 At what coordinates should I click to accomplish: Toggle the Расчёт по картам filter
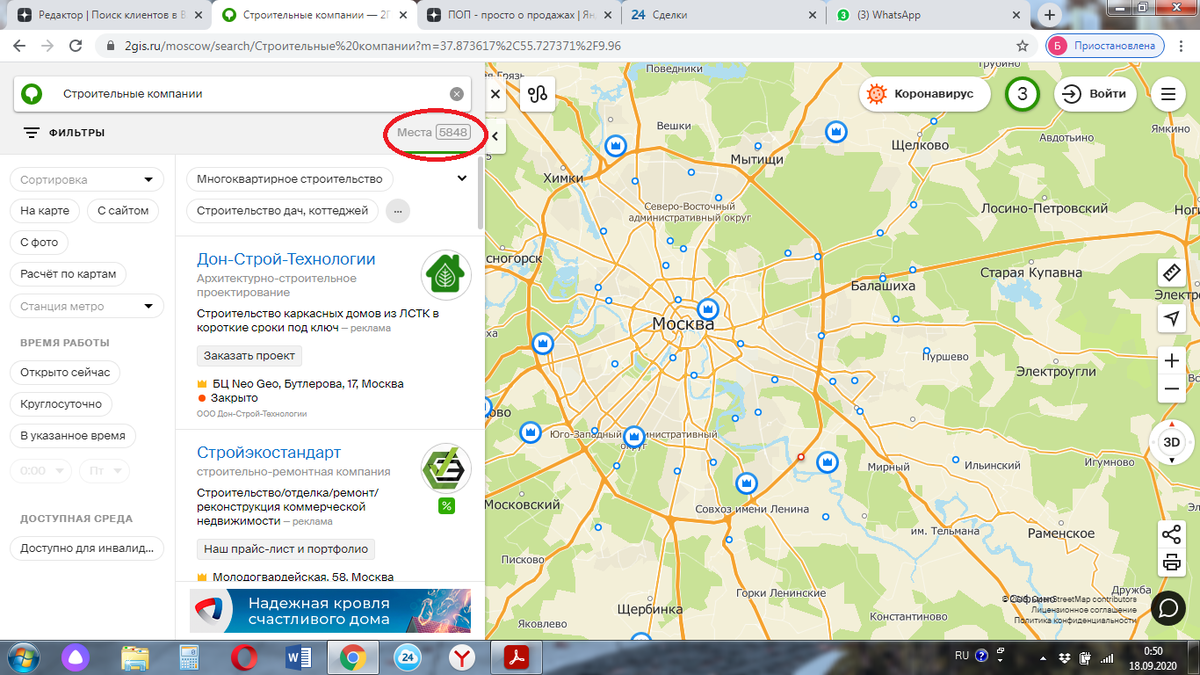(68, 274)
